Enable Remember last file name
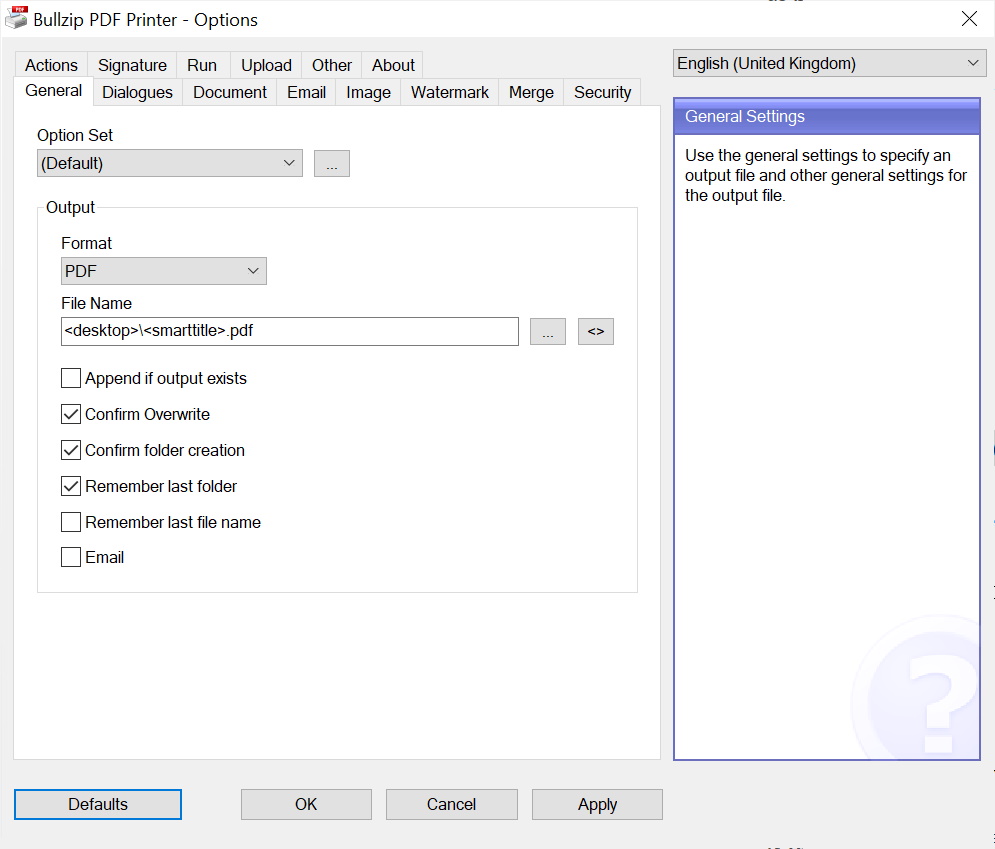Screen dimensions: 995x849 click(x=70, y=522)
